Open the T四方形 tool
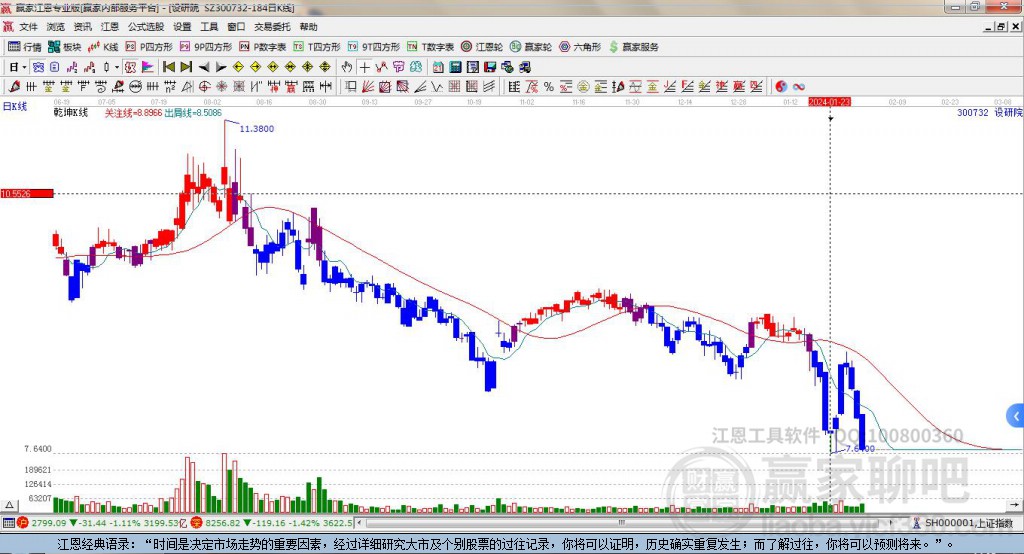 click(317, 47)
